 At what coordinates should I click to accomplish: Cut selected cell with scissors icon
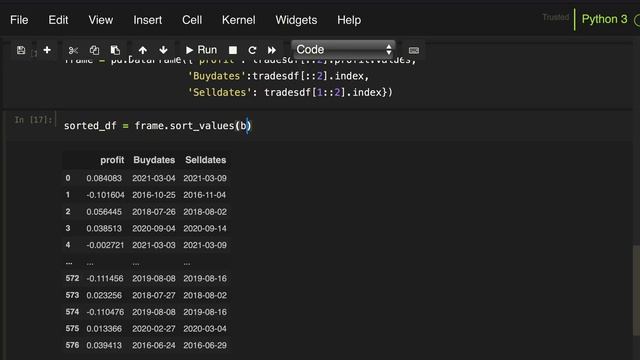click(73, 50)
